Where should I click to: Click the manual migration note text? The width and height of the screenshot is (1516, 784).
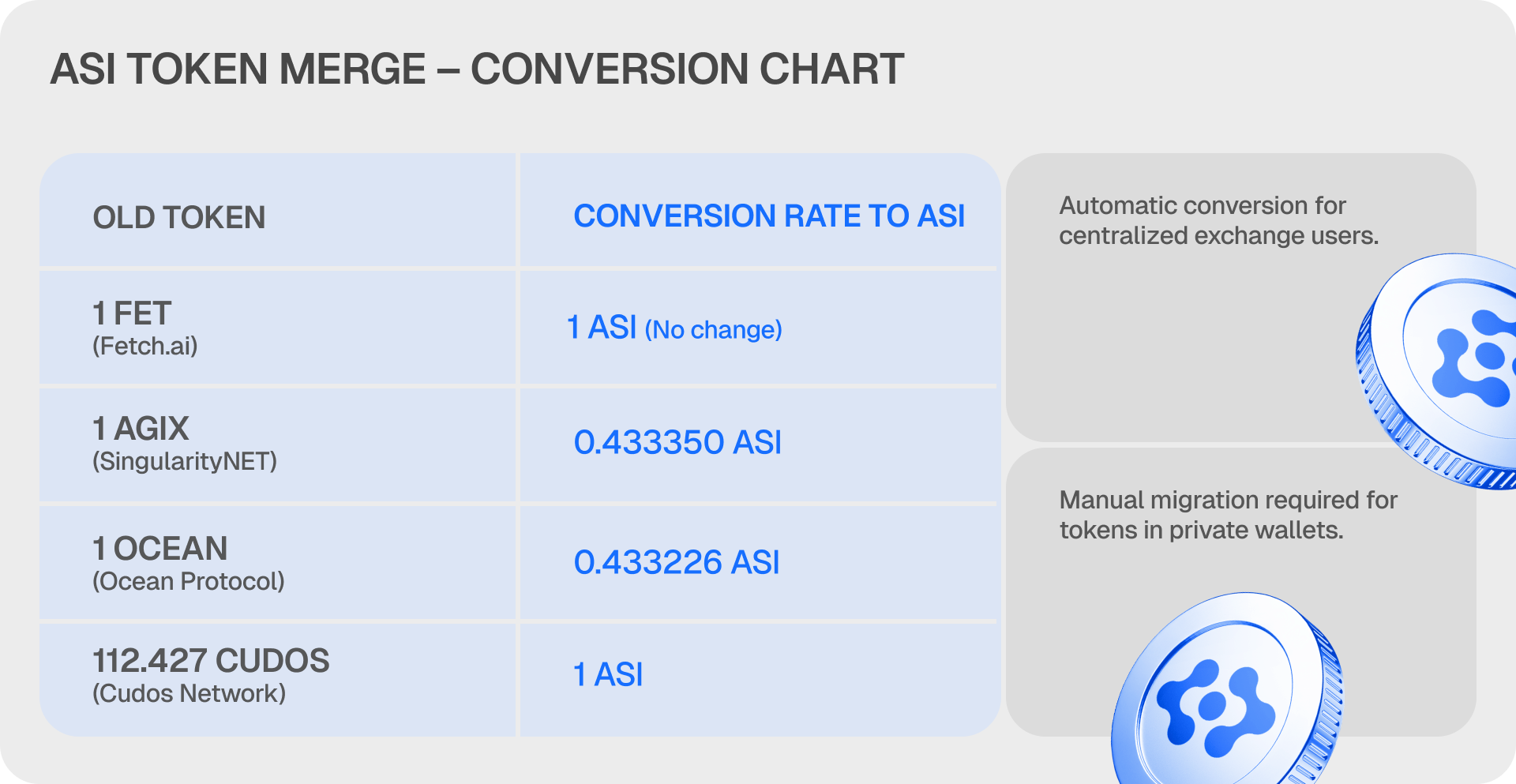[1229, 515]
